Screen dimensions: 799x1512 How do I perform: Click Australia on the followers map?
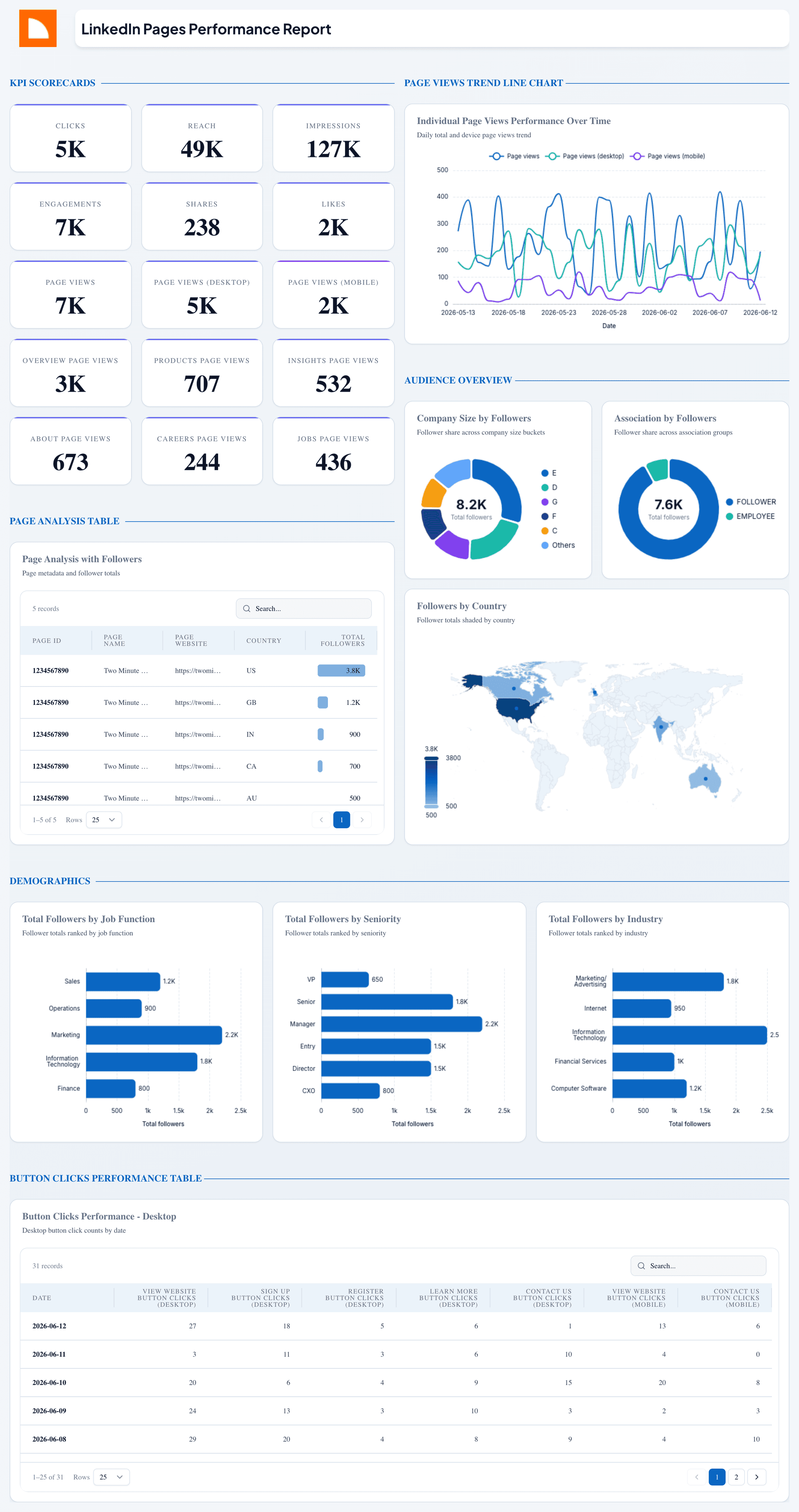tap(705, 779)
